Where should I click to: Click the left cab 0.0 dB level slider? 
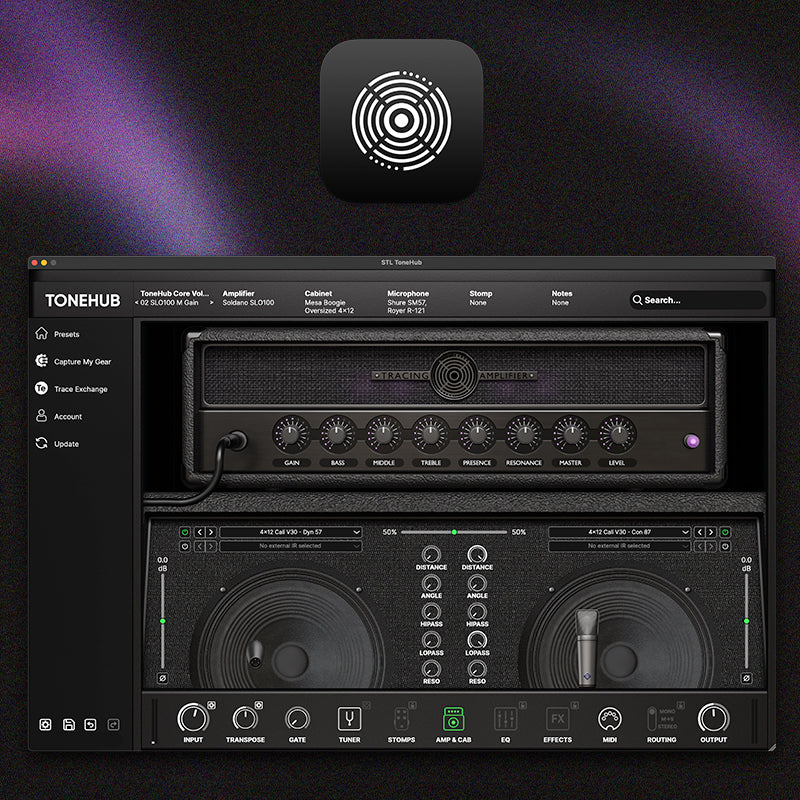[163, 621]
